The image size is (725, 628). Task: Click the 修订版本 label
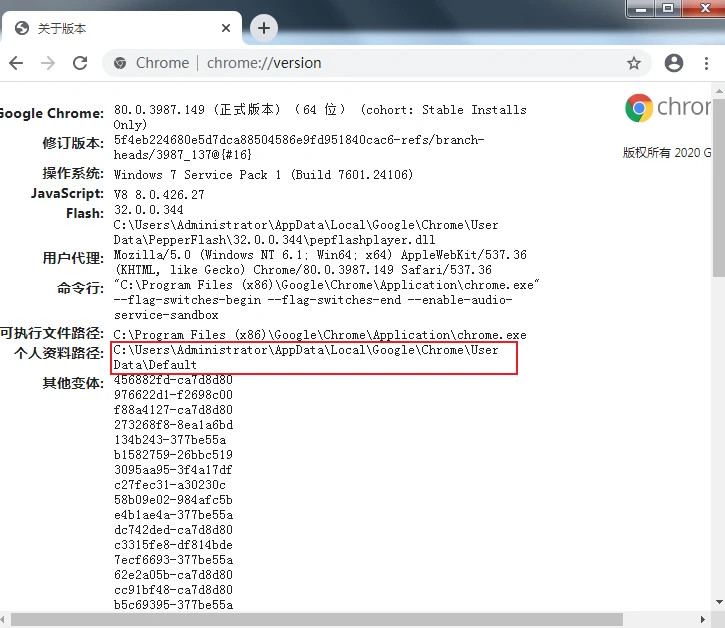[x=73, y=143]
